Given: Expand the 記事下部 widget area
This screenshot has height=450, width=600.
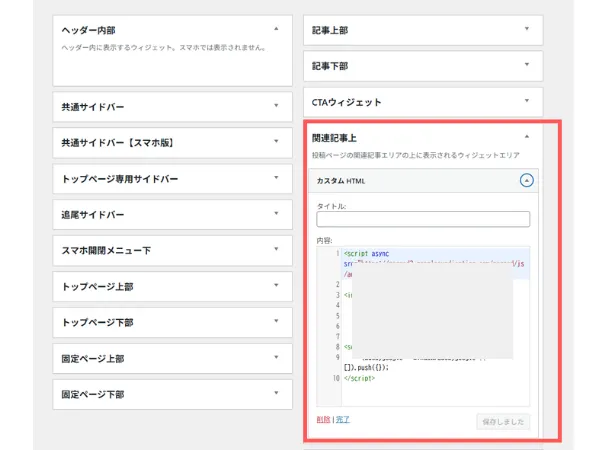Looking at the screenshot, I should (526, 66).
